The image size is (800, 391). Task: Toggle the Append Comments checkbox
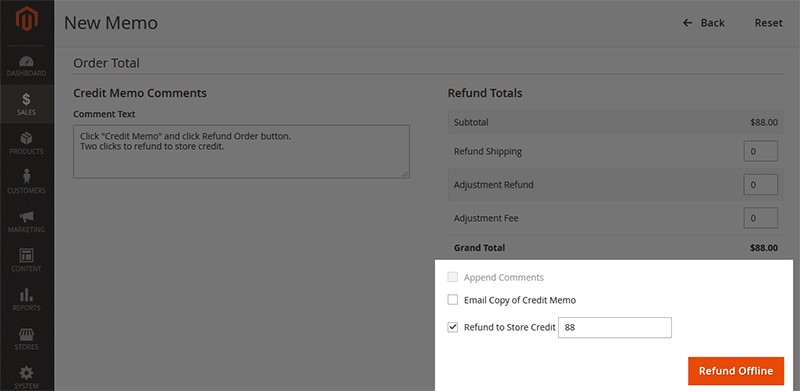click(453, 277)
